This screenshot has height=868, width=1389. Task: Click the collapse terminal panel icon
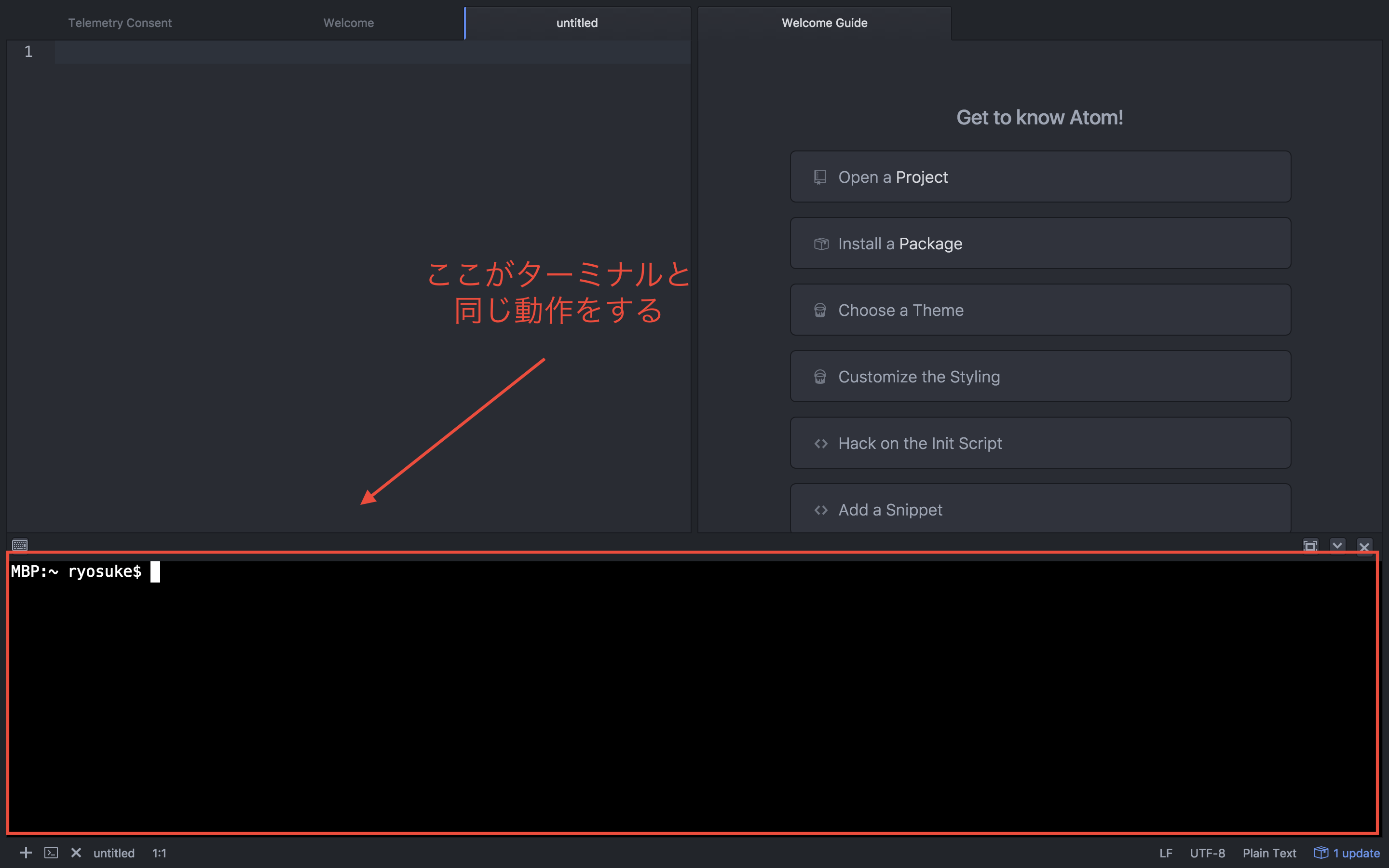pos(1337,545)
